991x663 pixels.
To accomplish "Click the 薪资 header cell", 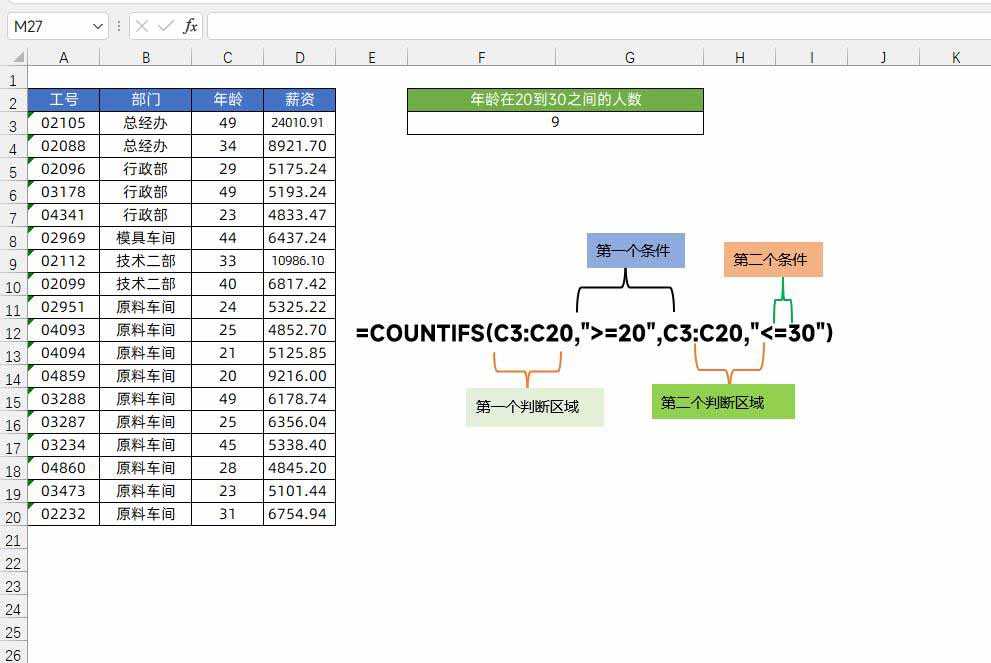I will click(299, 99).
